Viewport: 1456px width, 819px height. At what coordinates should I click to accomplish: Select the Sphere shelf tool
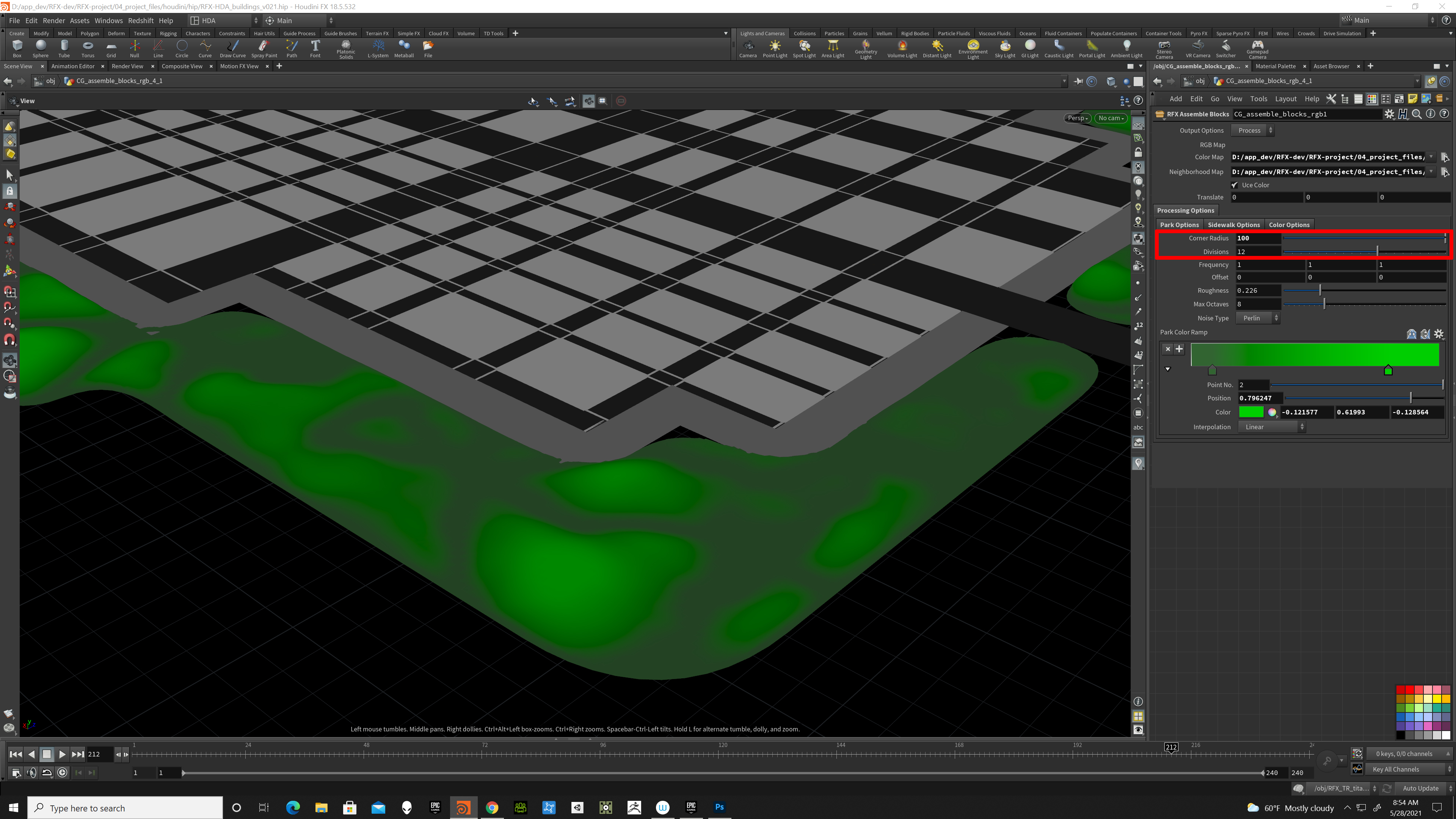[40, 49]
